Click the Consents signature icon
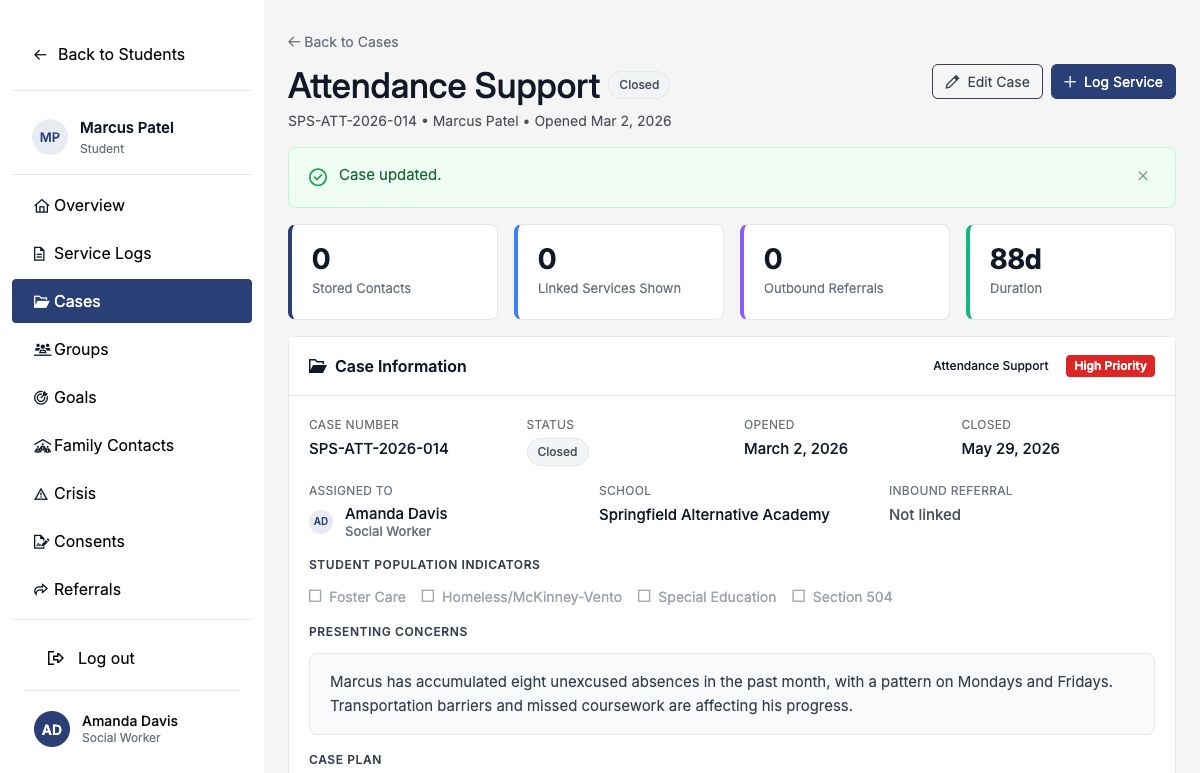 [x=41, y=542]
